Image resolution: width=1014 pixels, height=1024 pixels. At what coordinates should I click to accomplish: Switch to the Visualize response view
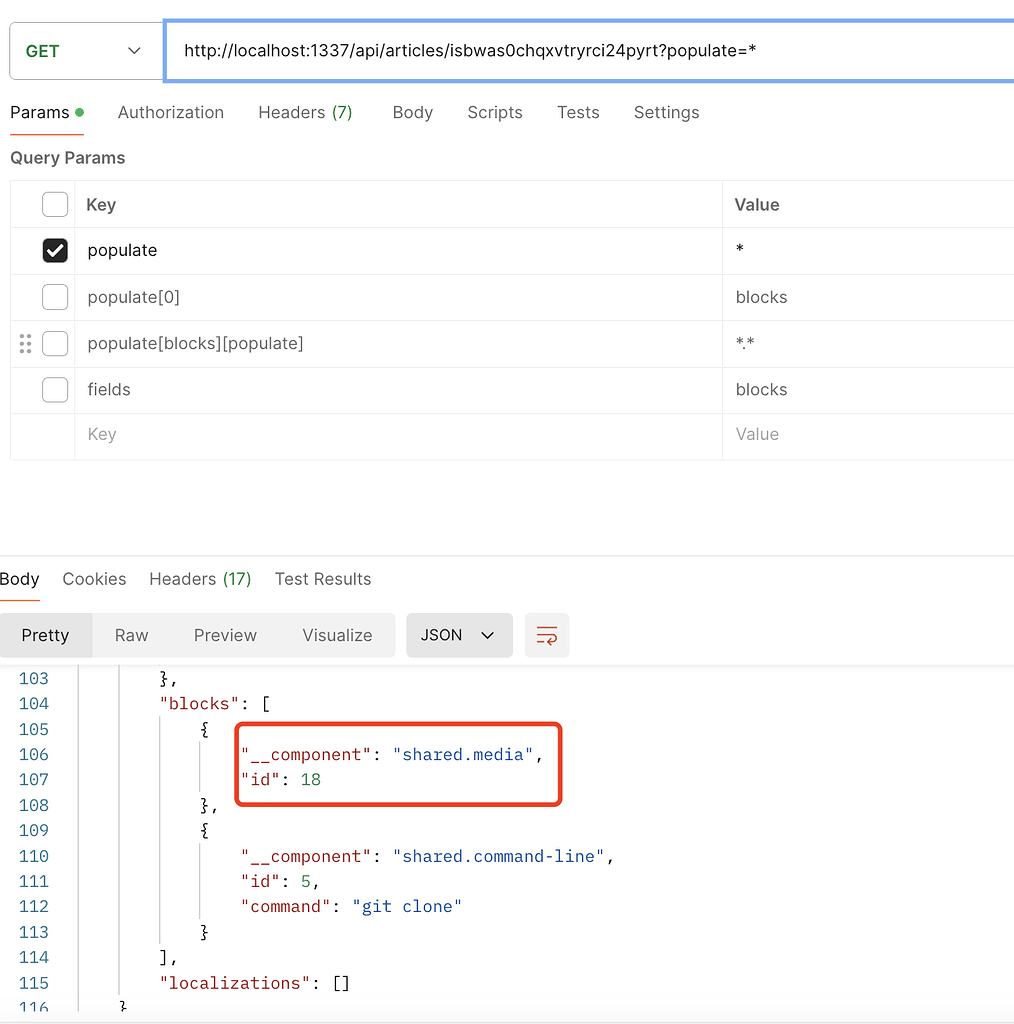[337, 635]
